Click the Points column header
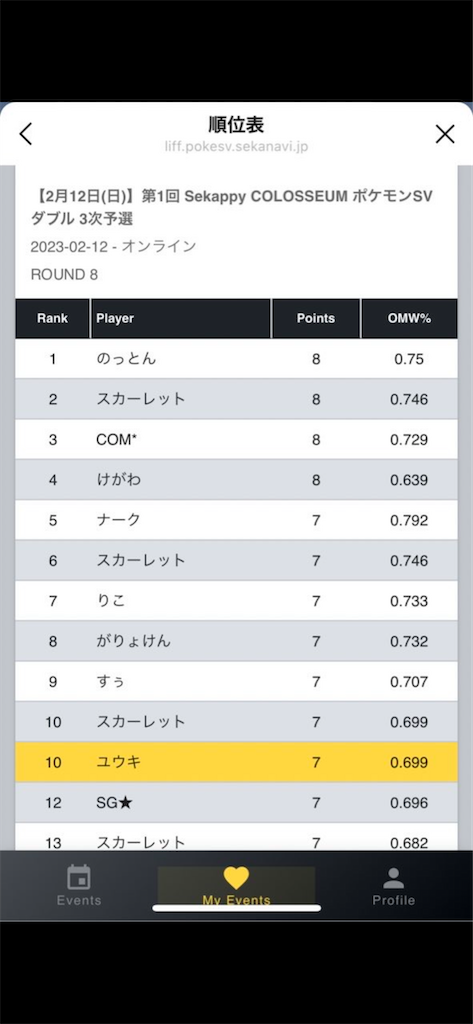The width and height of the screenshot is (473, 1024). (316, 319)
